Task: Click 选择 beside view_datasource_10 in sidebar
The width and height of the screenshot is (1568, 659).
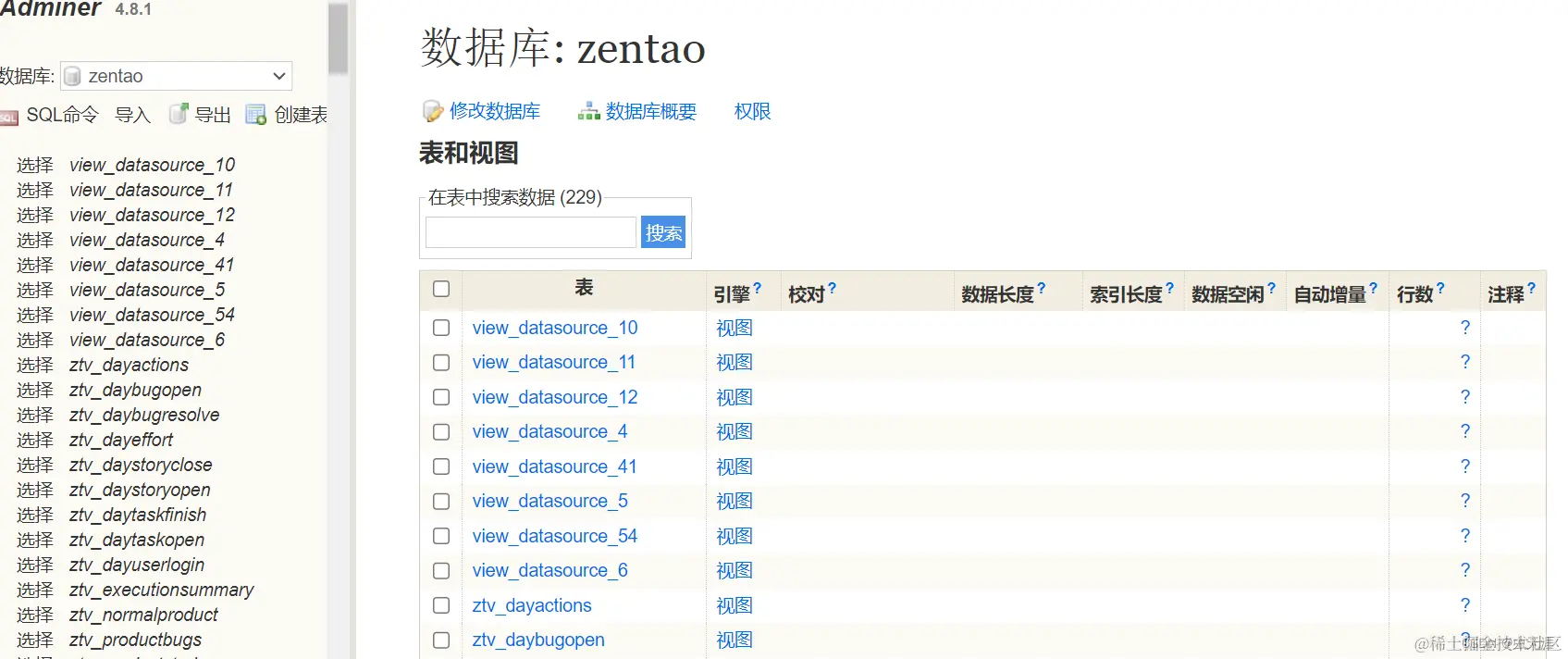Action: (x=35, y=165)
